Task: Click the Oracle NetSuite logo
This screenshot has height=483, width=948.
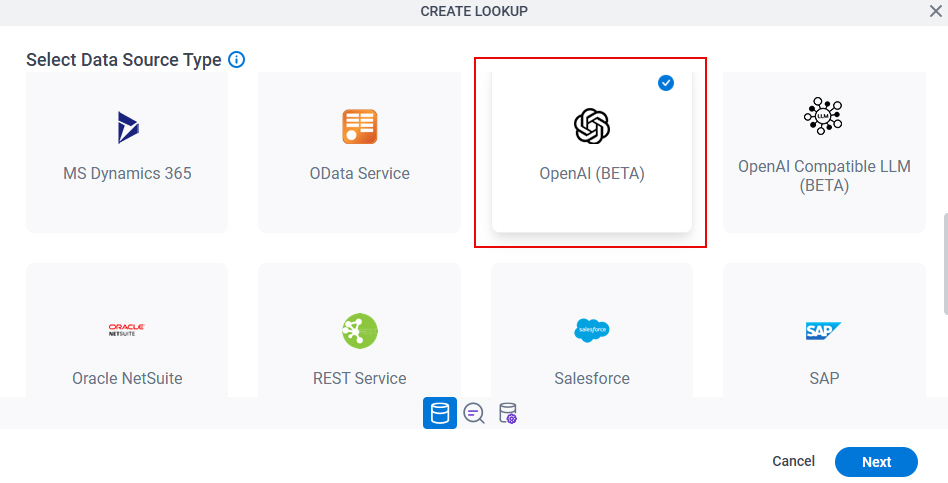Action: click(x=126, y=330)
